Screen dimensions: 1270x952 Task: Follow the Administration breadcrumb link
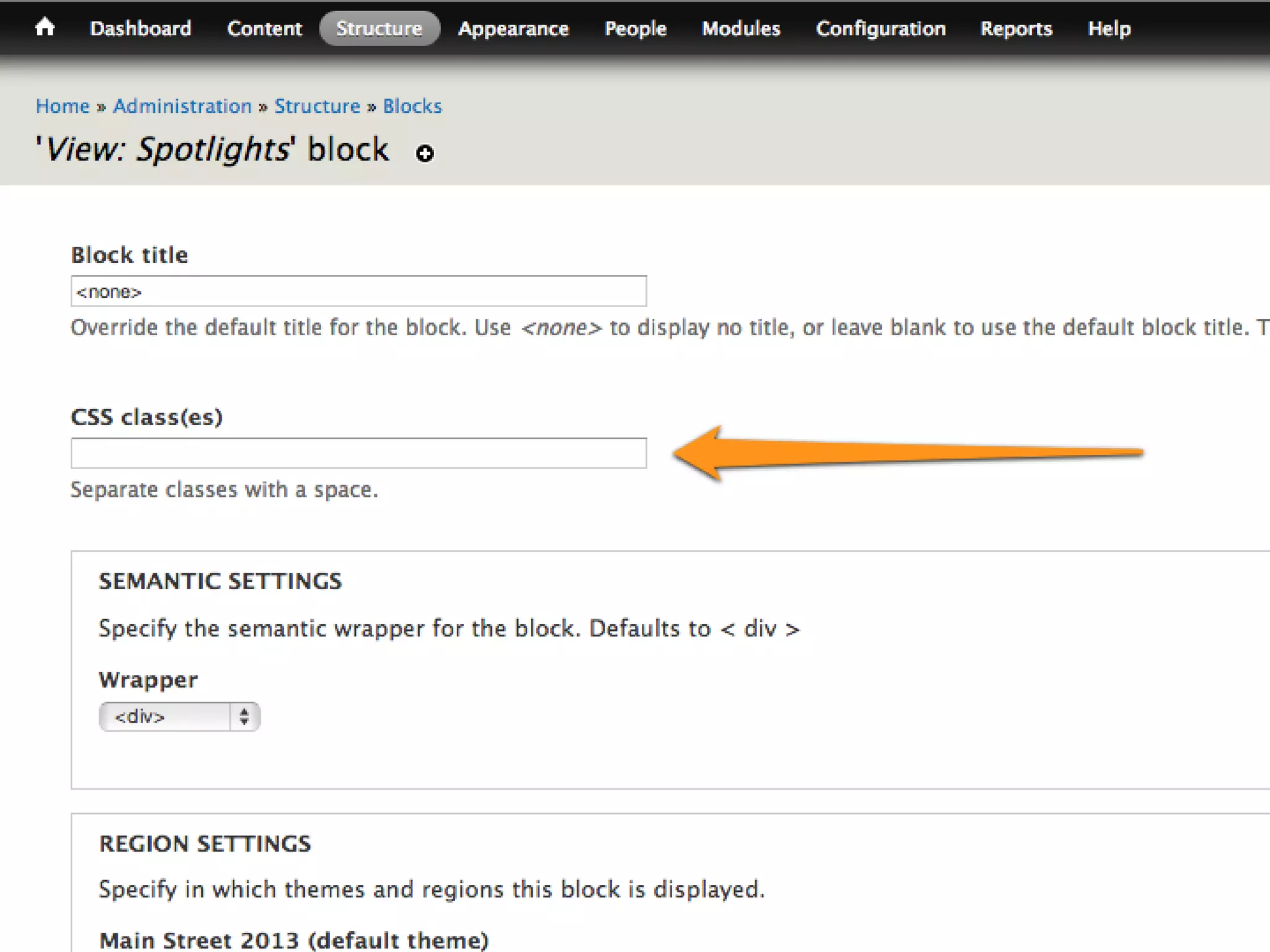coord(182,106)
